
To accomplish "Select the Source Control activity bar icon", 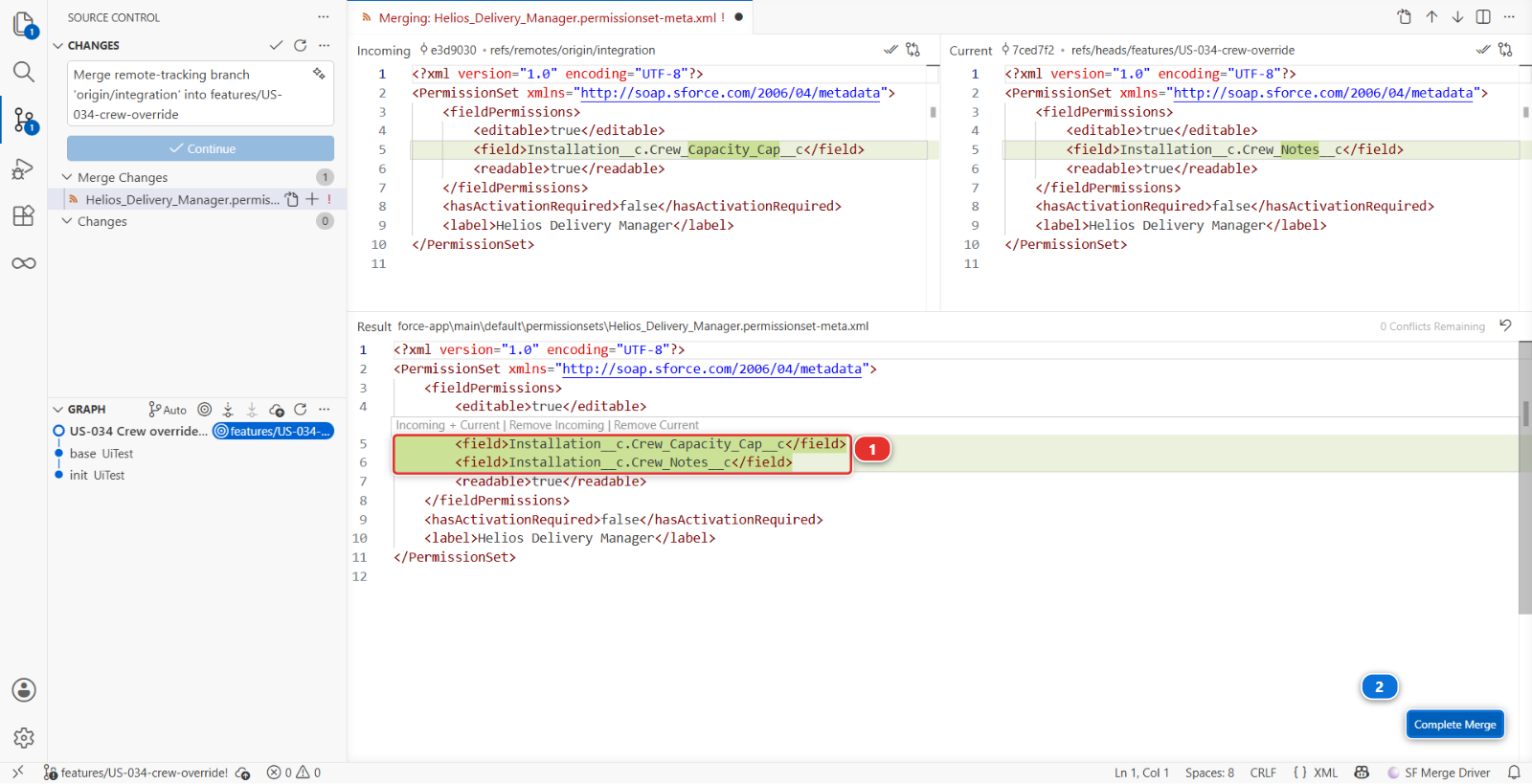I will (x=24, y=121).
